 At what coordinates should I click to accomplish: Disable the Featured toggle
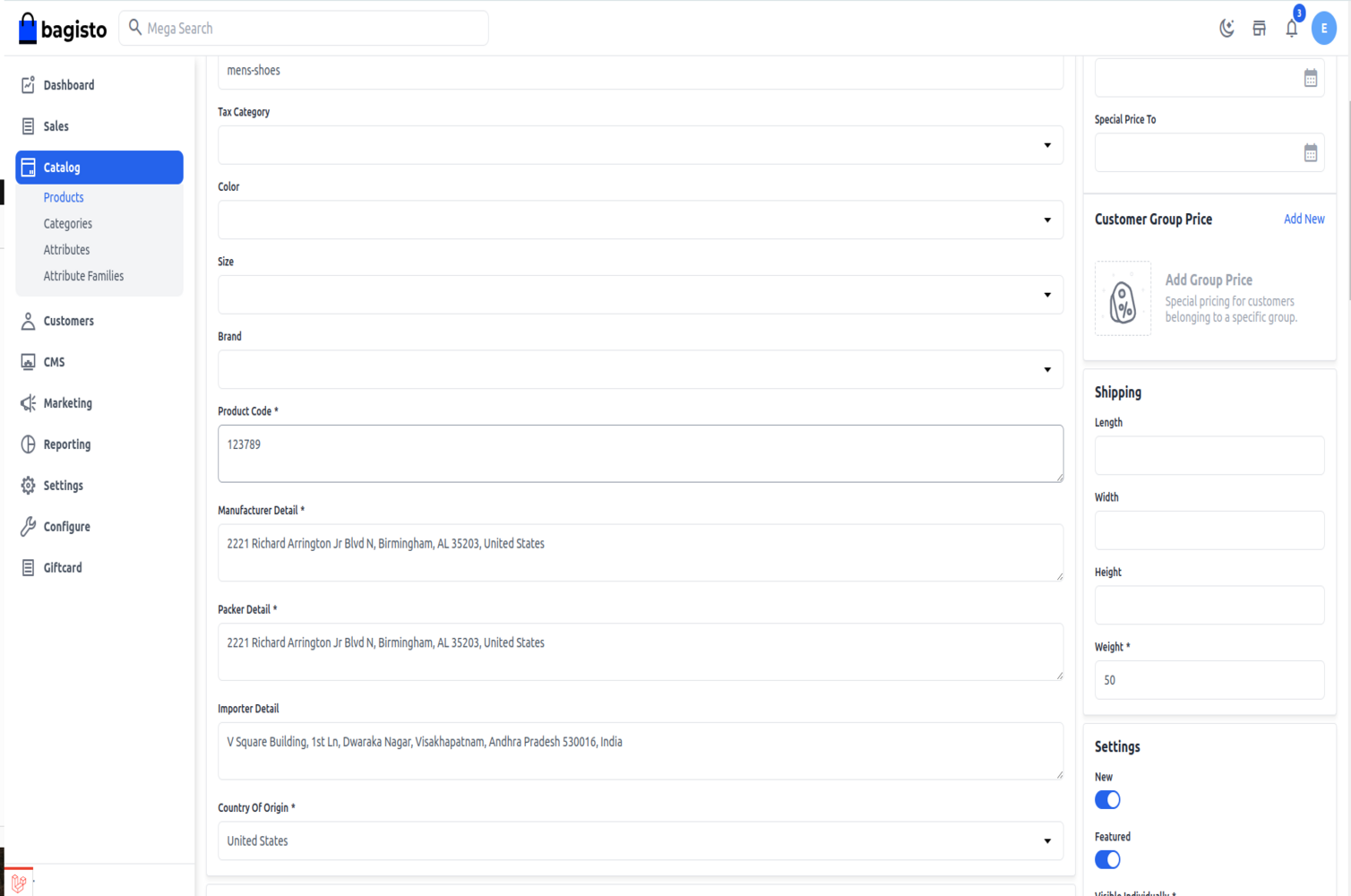pos(1107,859)
